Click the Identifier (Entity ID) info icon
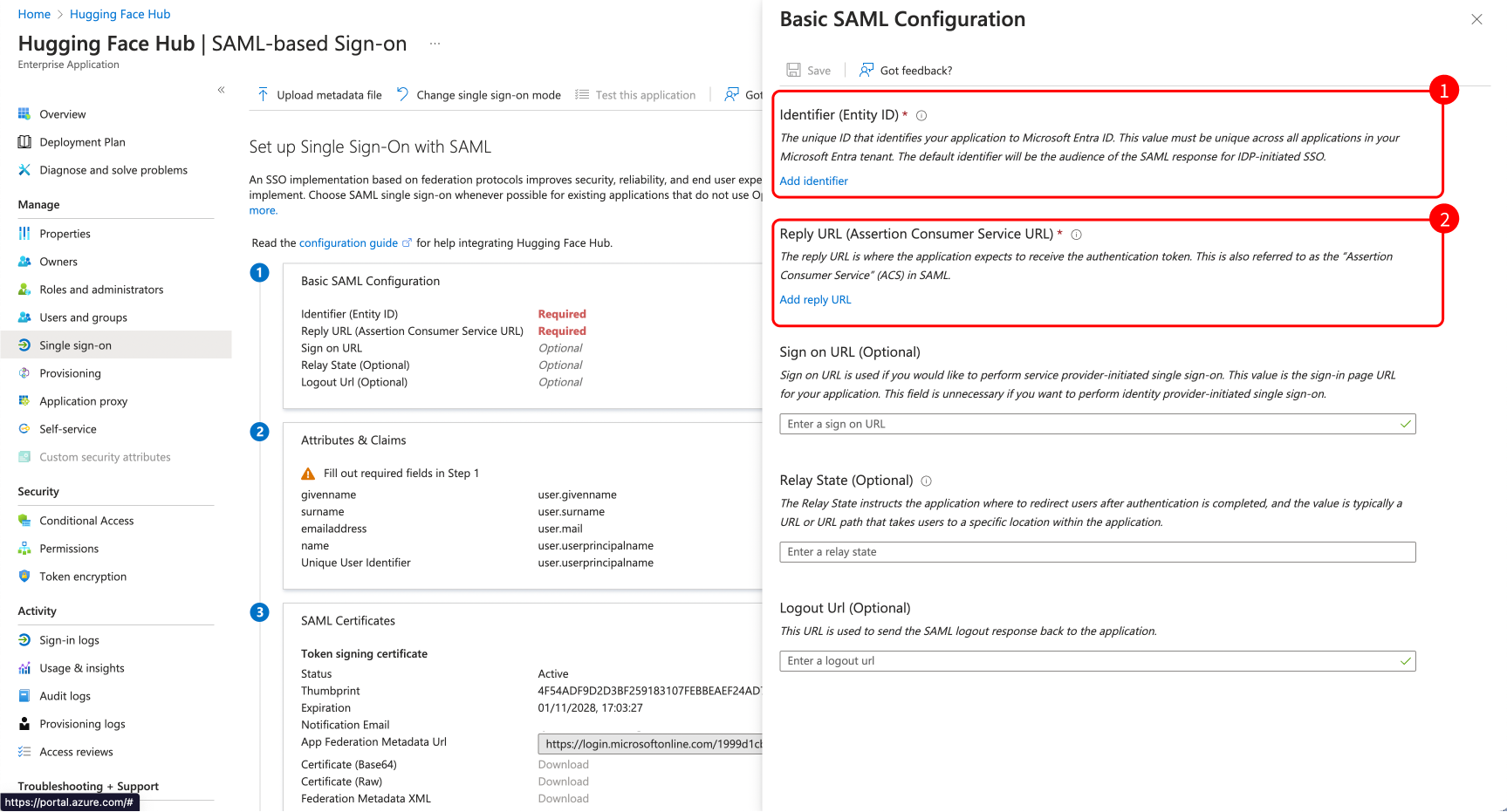The height and width of the screenshot is (812, 1507). [x=921, y=116]
